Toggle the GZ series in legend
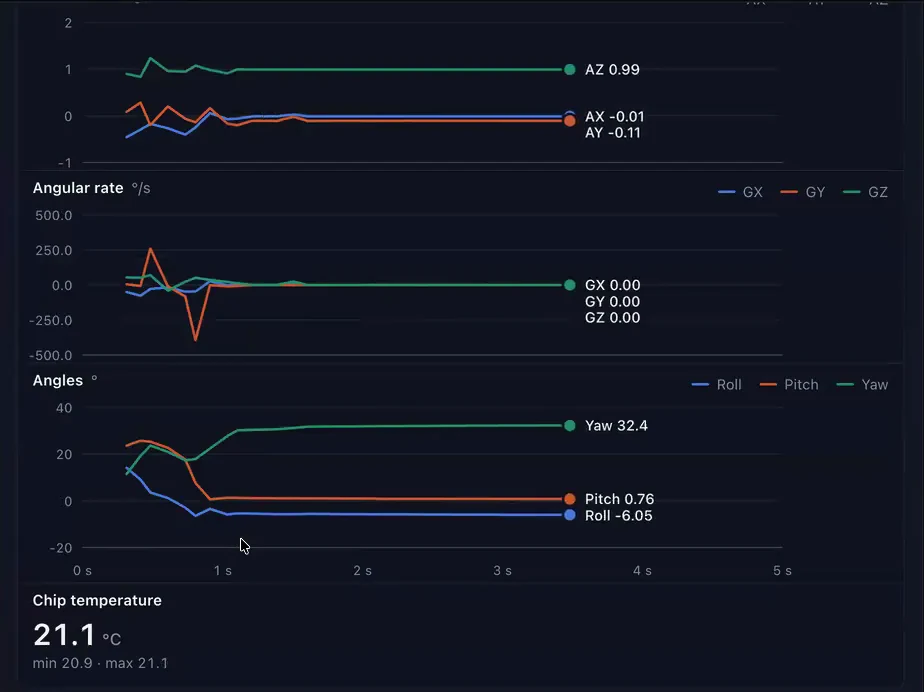 (865, 192)
